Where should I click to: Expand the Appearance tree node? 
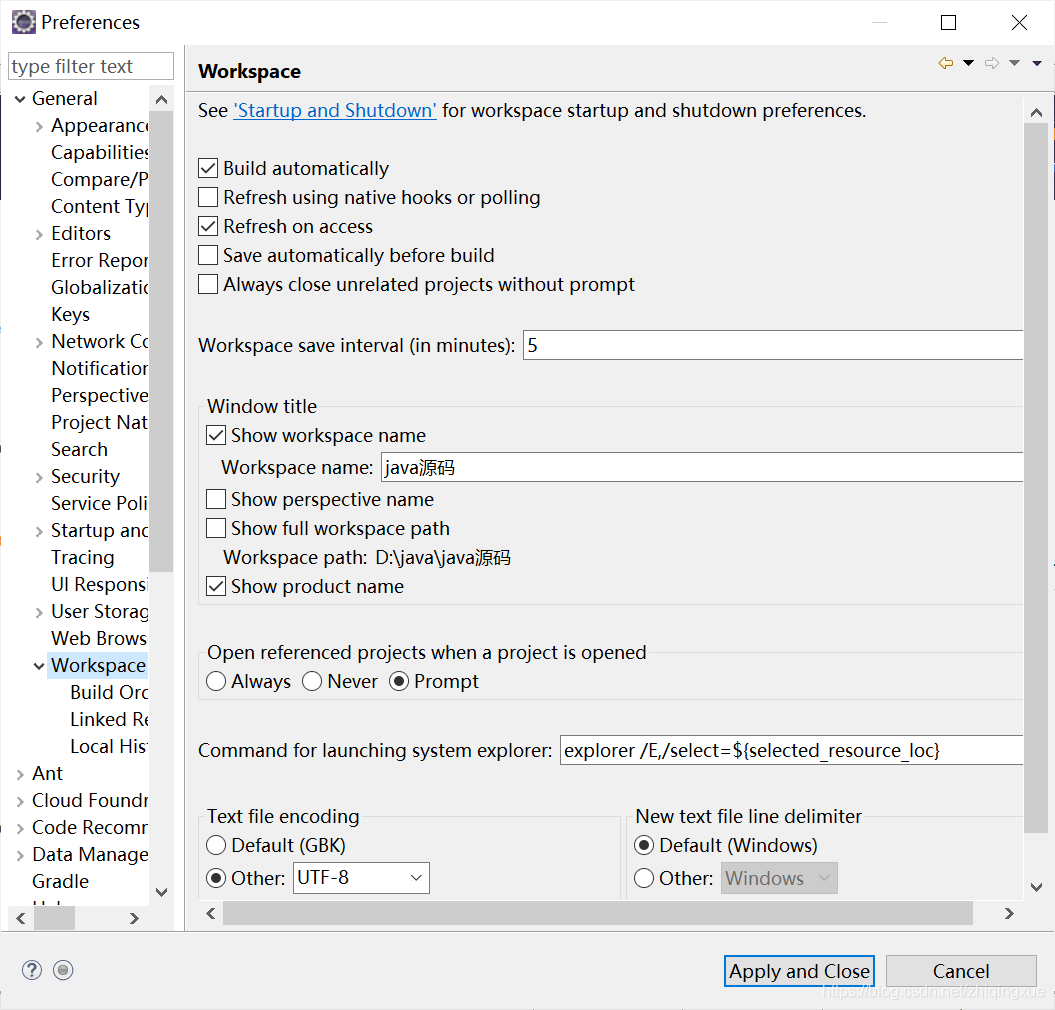[x=39, y=127]
